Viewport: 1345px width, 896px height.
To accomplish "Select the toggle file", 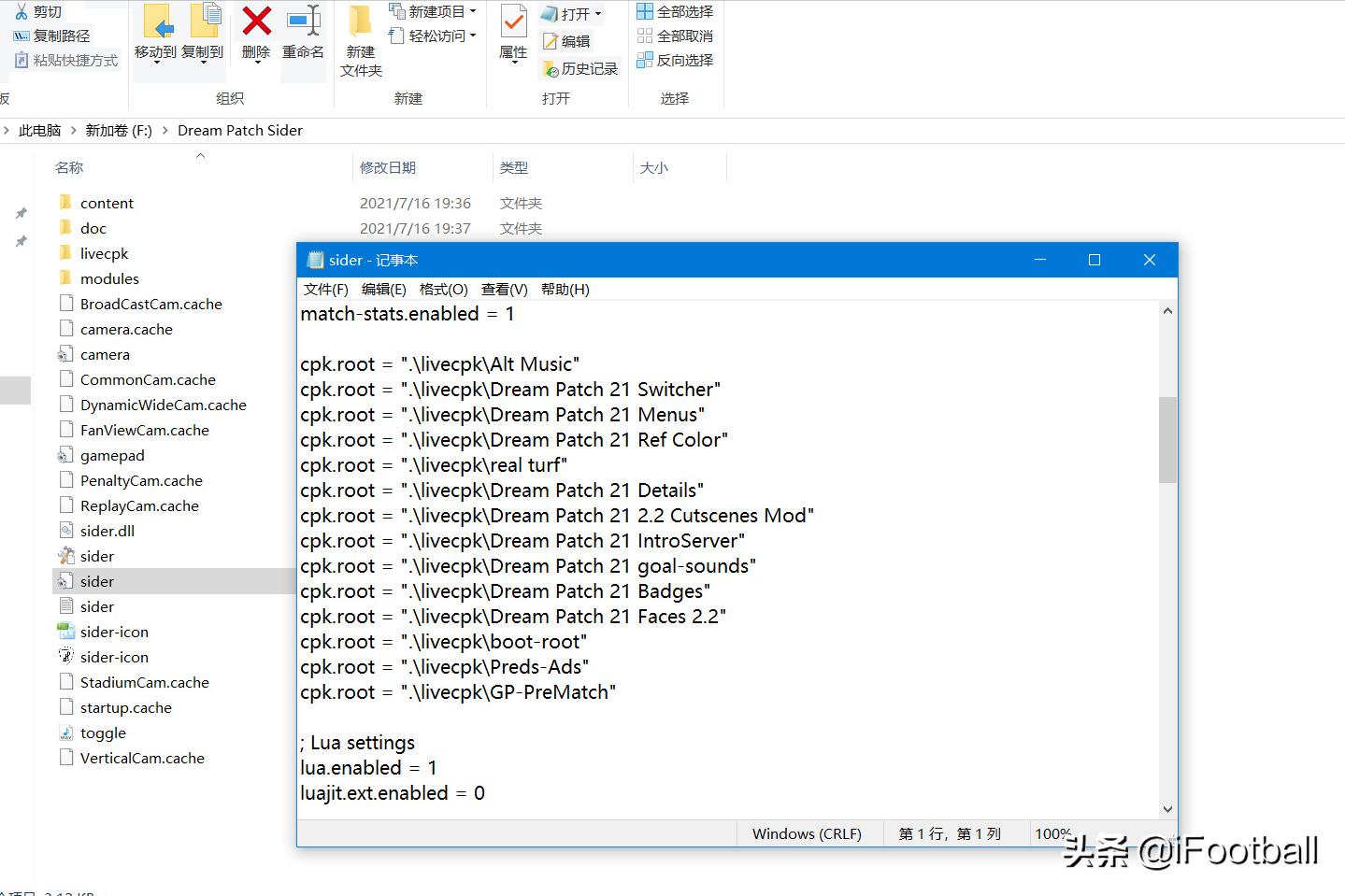I will click(103, 733).
